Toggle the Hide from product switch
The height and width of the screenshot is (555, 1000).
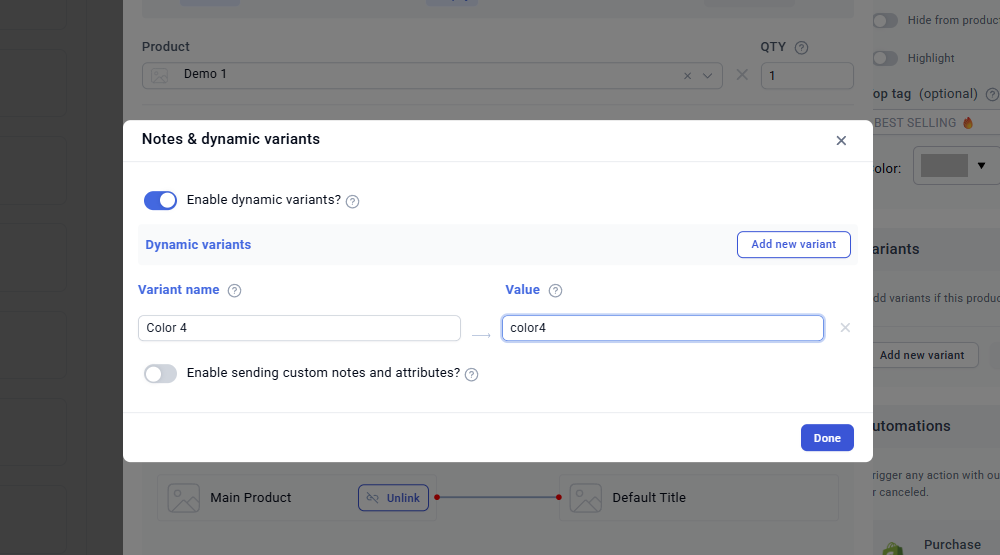click(885, 20)
